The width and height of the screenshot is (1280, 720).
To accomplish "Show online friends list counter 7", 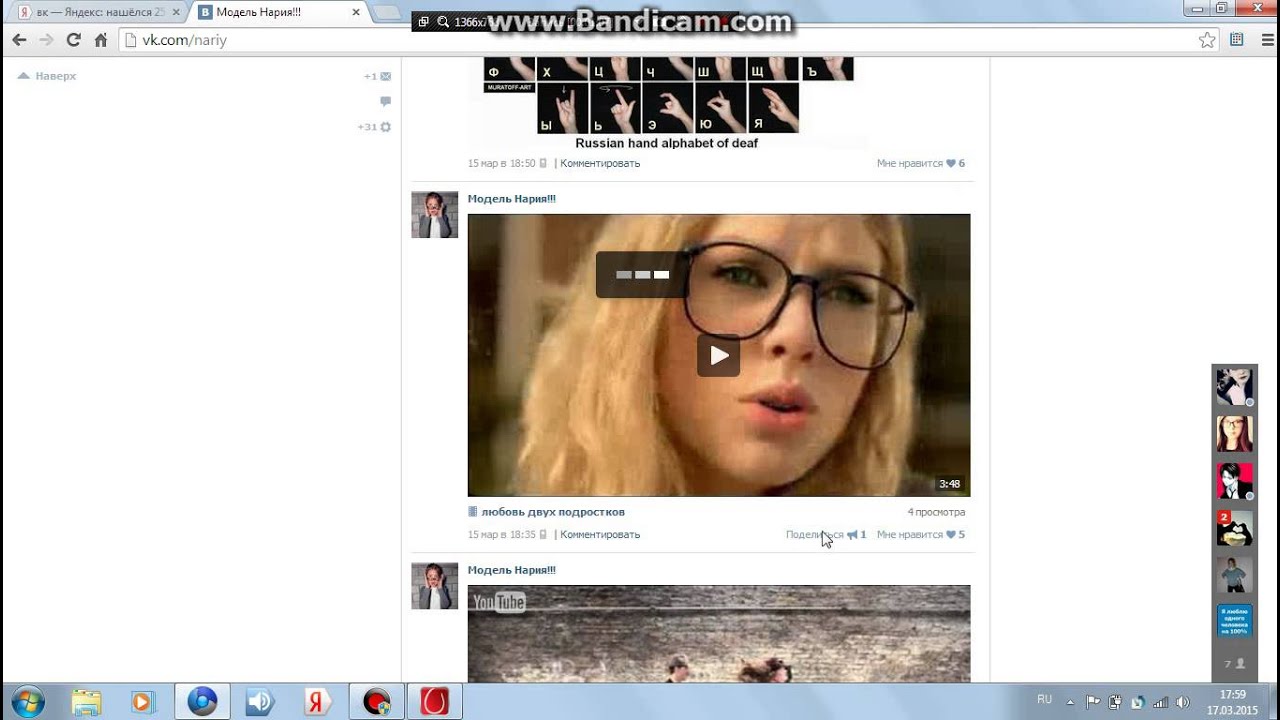I will pos(1234,663).
